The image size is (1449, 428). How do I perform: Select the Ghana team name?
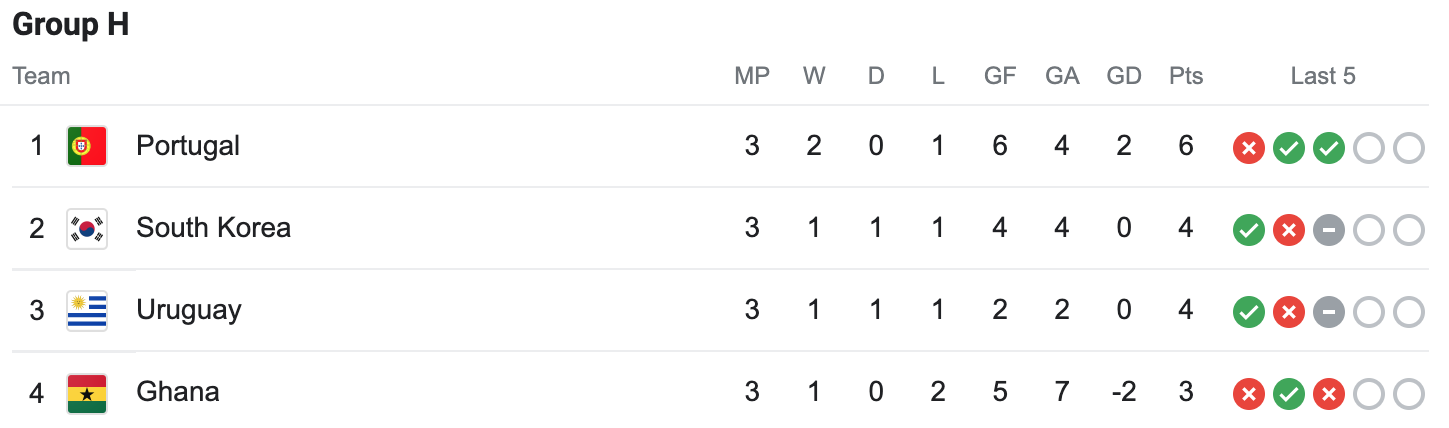pyautogui.click(x=178, y=392)
